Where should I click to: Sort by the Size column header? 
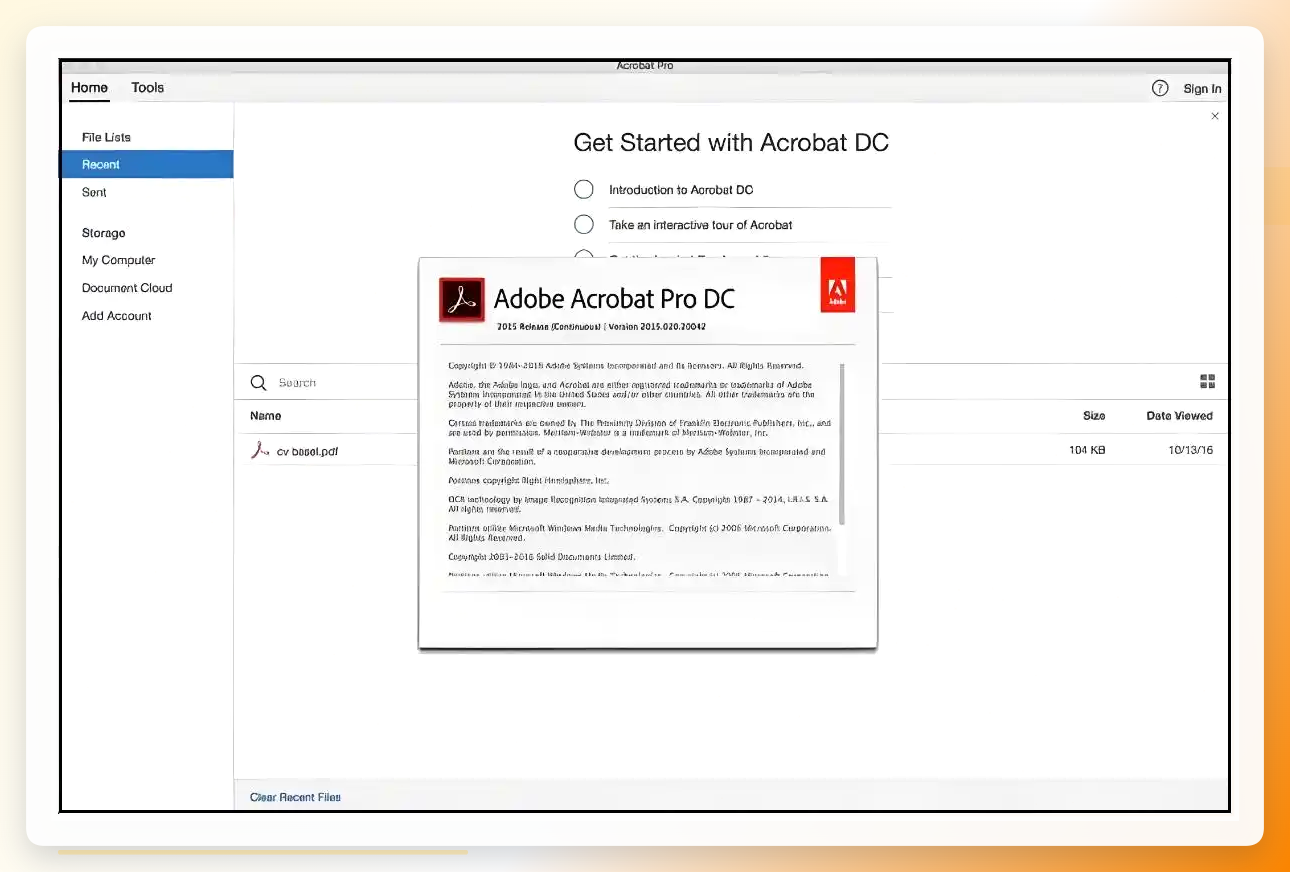1094,416
